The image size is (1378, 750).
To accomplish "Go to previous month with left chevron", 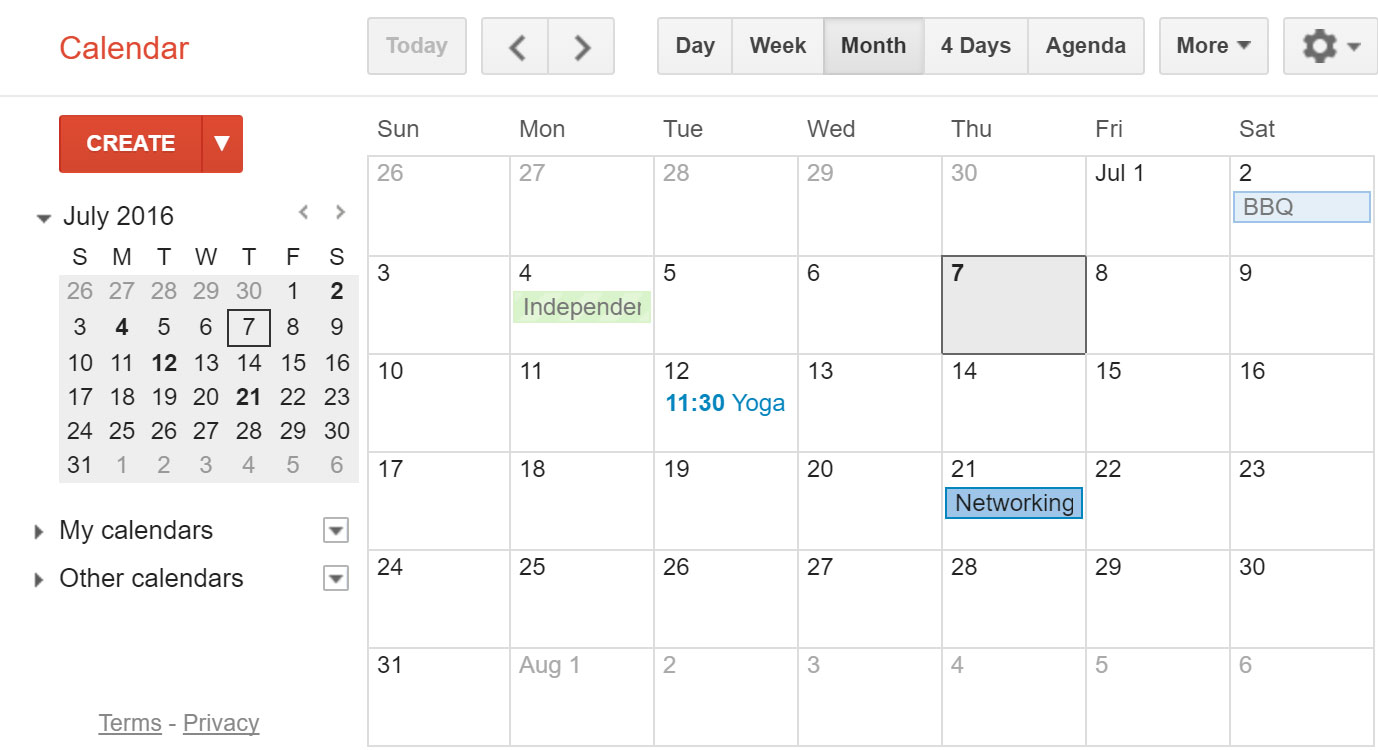I will click(515, 45).
